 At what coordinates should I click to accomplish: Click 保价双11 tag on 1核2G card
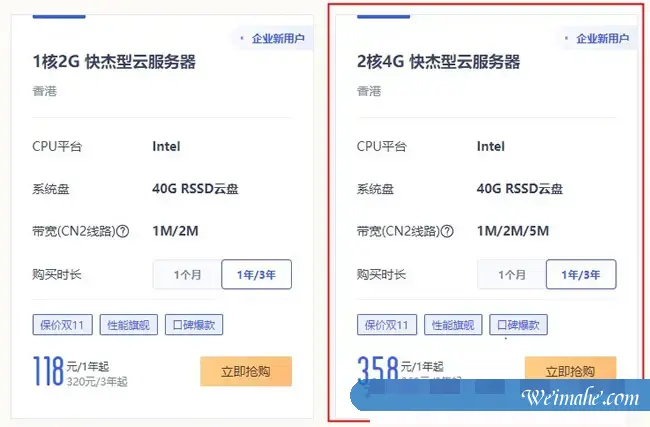(62, 325)
